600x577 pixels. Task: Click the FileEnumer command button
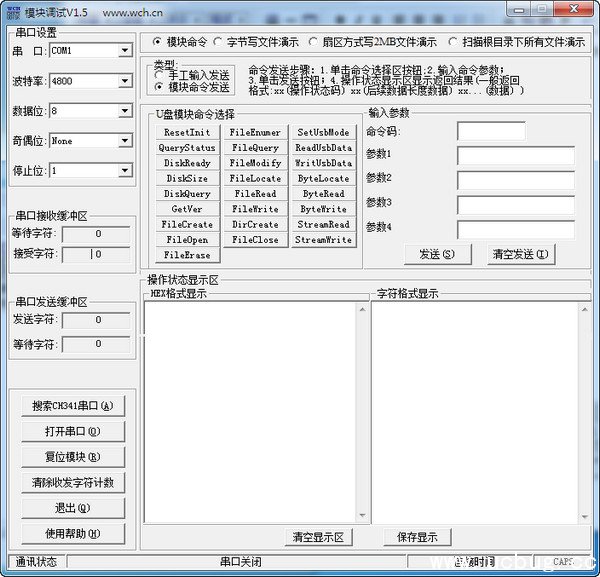coord(255,132)
